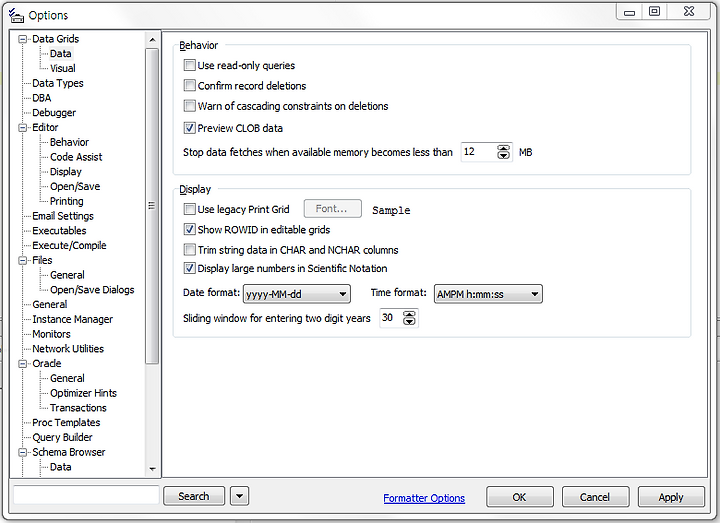Click the tree panel scrollbar thumb
720x523 pixels.
[152, 206]
